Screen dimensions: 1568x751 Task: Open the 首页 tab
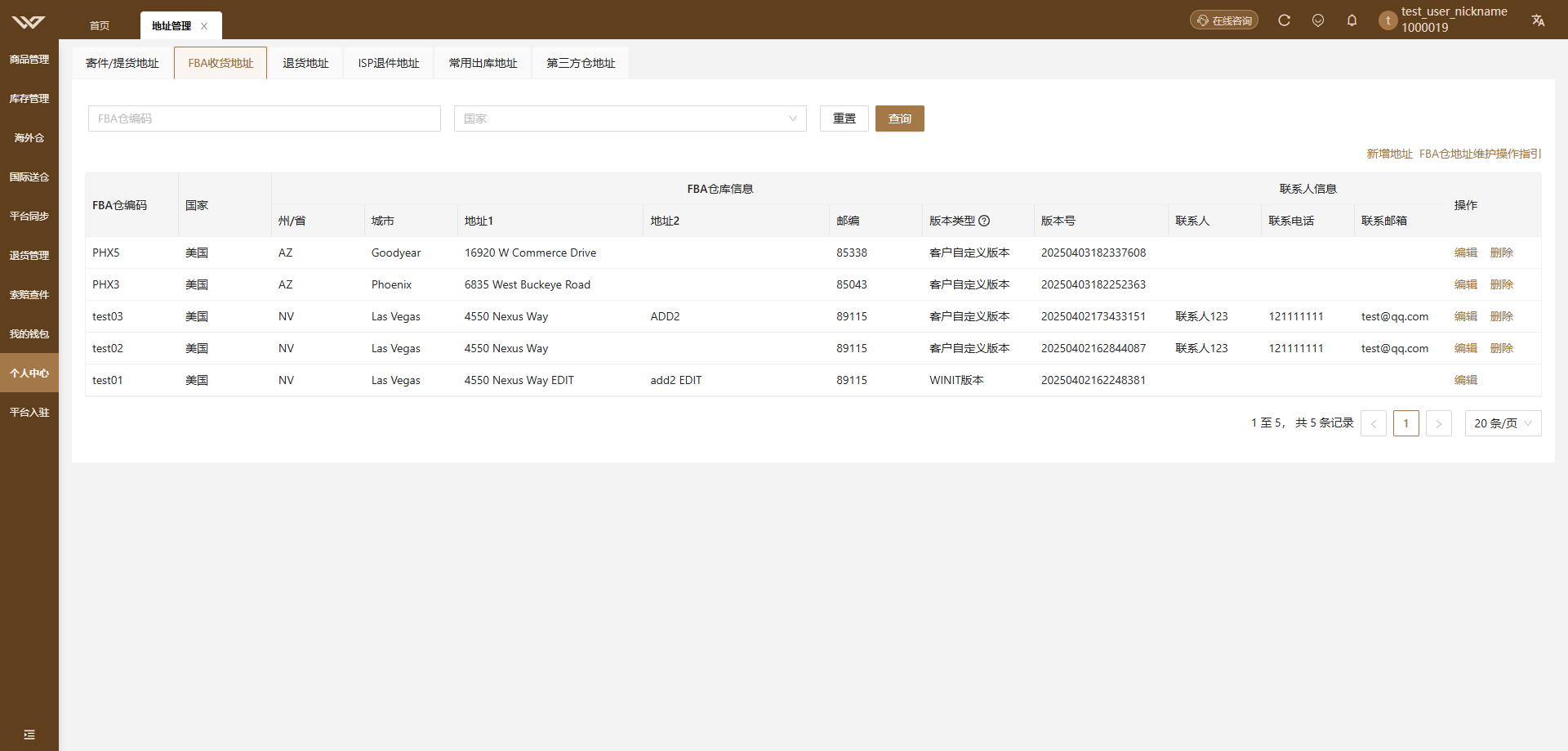tap(100, 26)
